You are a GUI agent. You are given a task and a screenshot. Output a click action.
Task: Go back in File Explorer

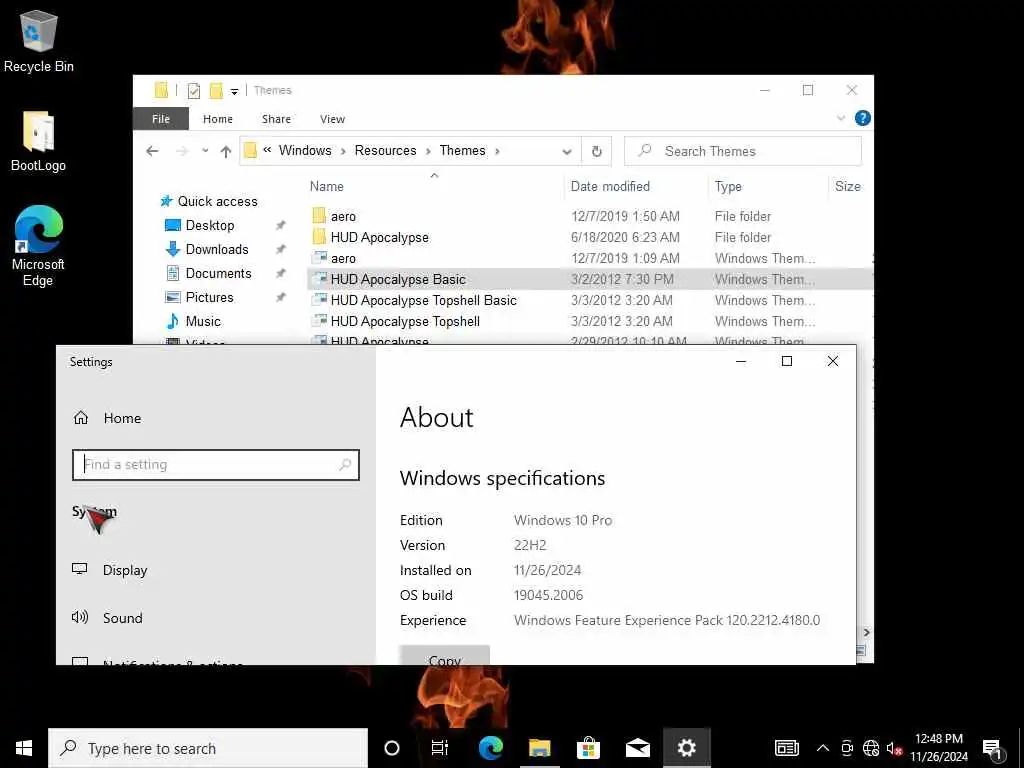tap(152, 152)
